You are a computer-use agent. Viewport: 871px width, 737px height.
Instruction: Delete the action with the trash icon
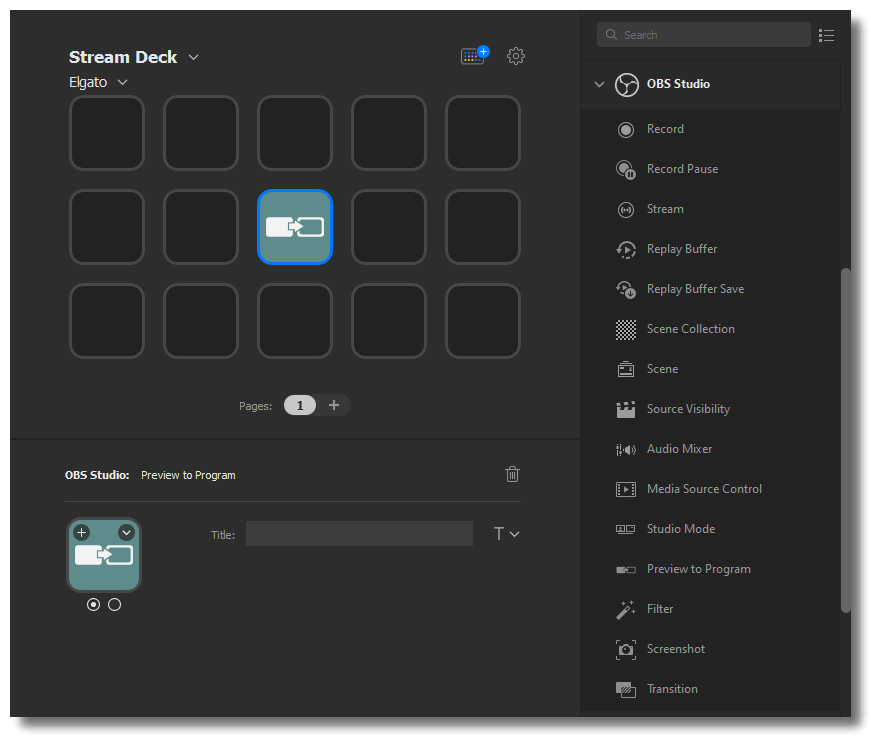tap(513, 474)
